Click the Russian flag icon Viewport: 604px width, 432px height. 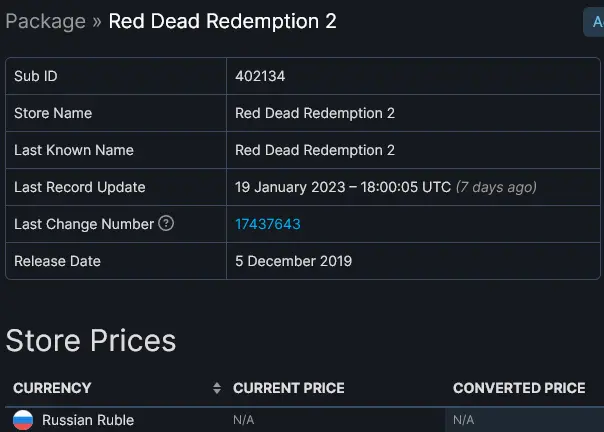pos(23,420)
